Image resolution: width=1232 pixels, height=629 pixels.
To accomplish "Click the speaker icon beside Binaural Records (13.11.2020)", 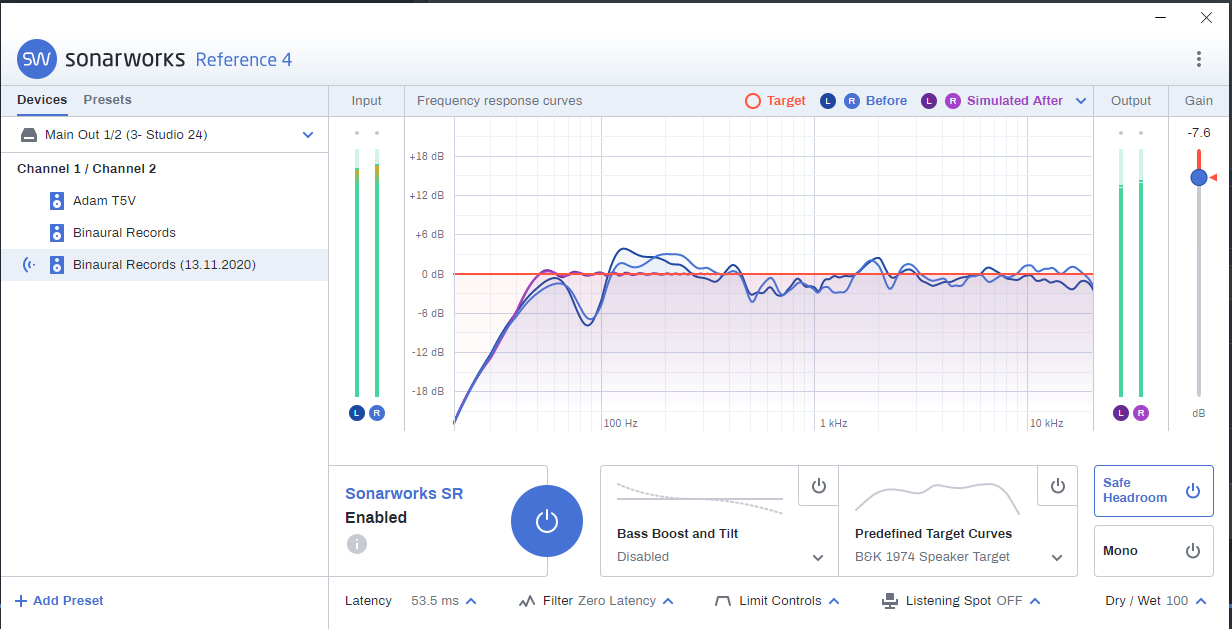I will click(x=57, y=265).
